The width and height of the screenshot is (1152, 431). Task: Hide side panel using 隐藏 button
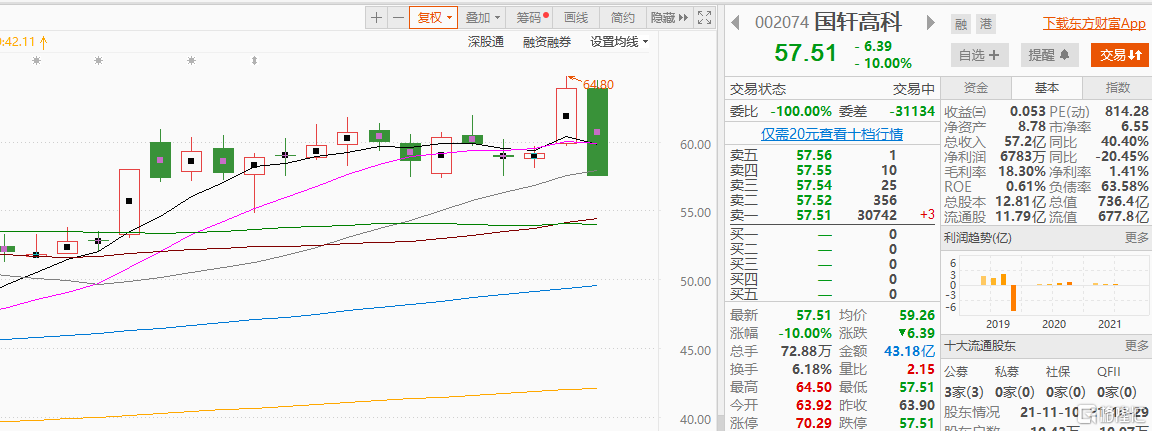click(669, 18)
